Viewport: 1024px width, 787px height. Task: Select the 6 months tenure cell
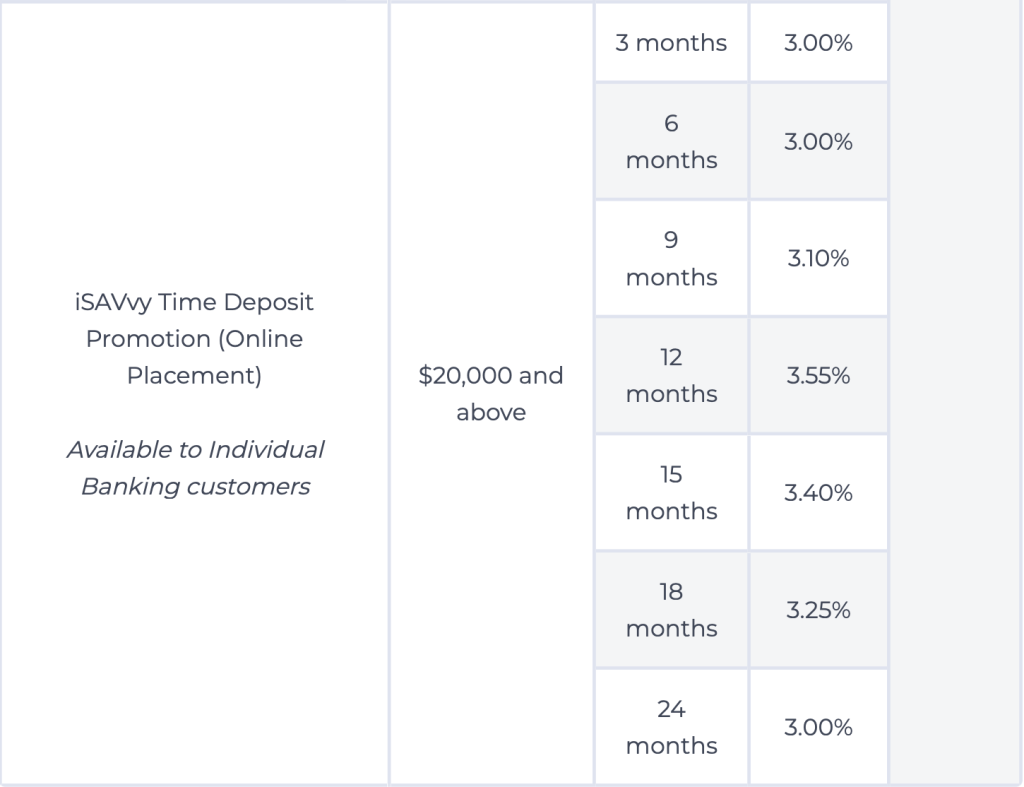pyautogui.click(x=671, y=141)
